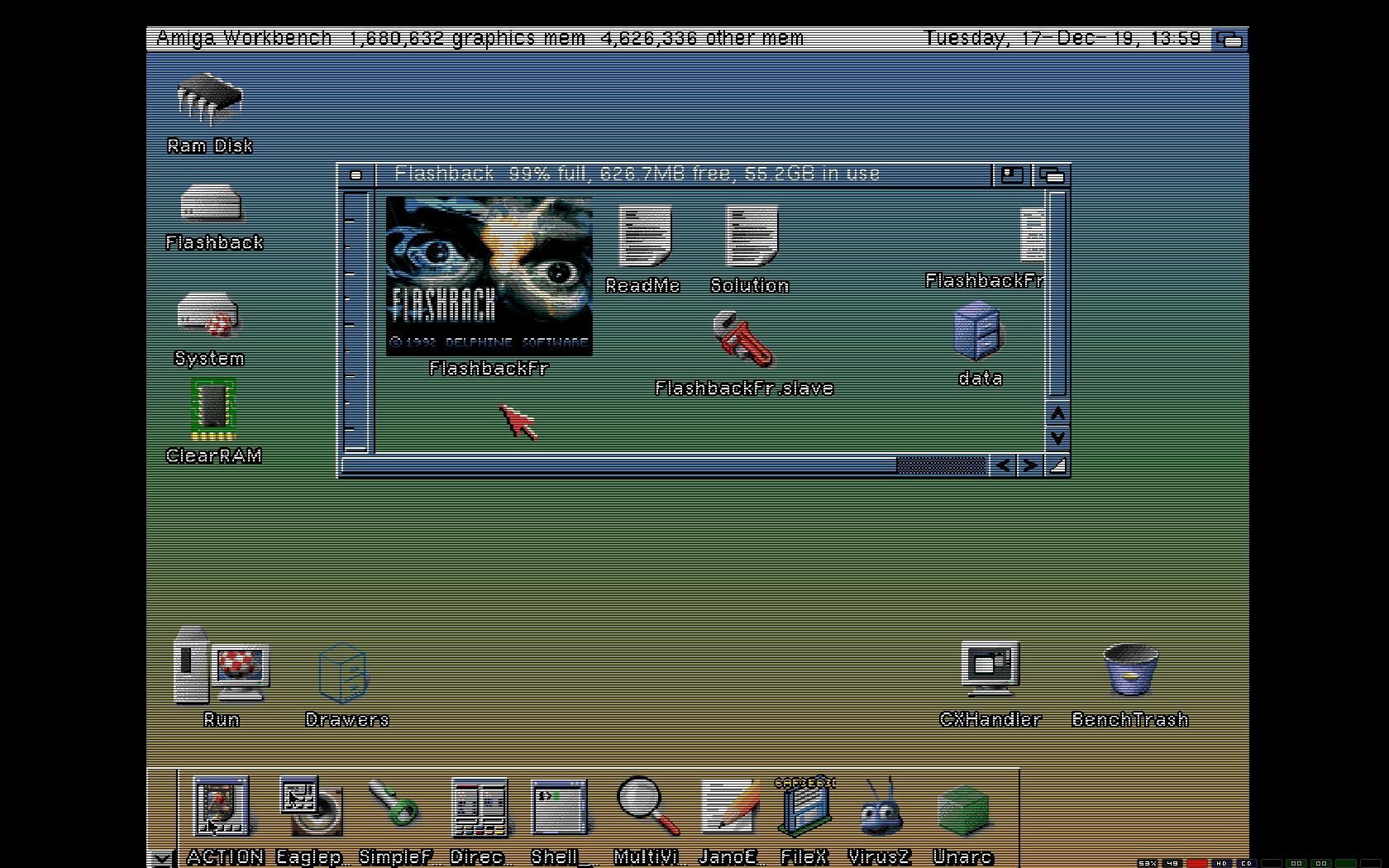Launch the JanoE.. editor dock icon

728,806
